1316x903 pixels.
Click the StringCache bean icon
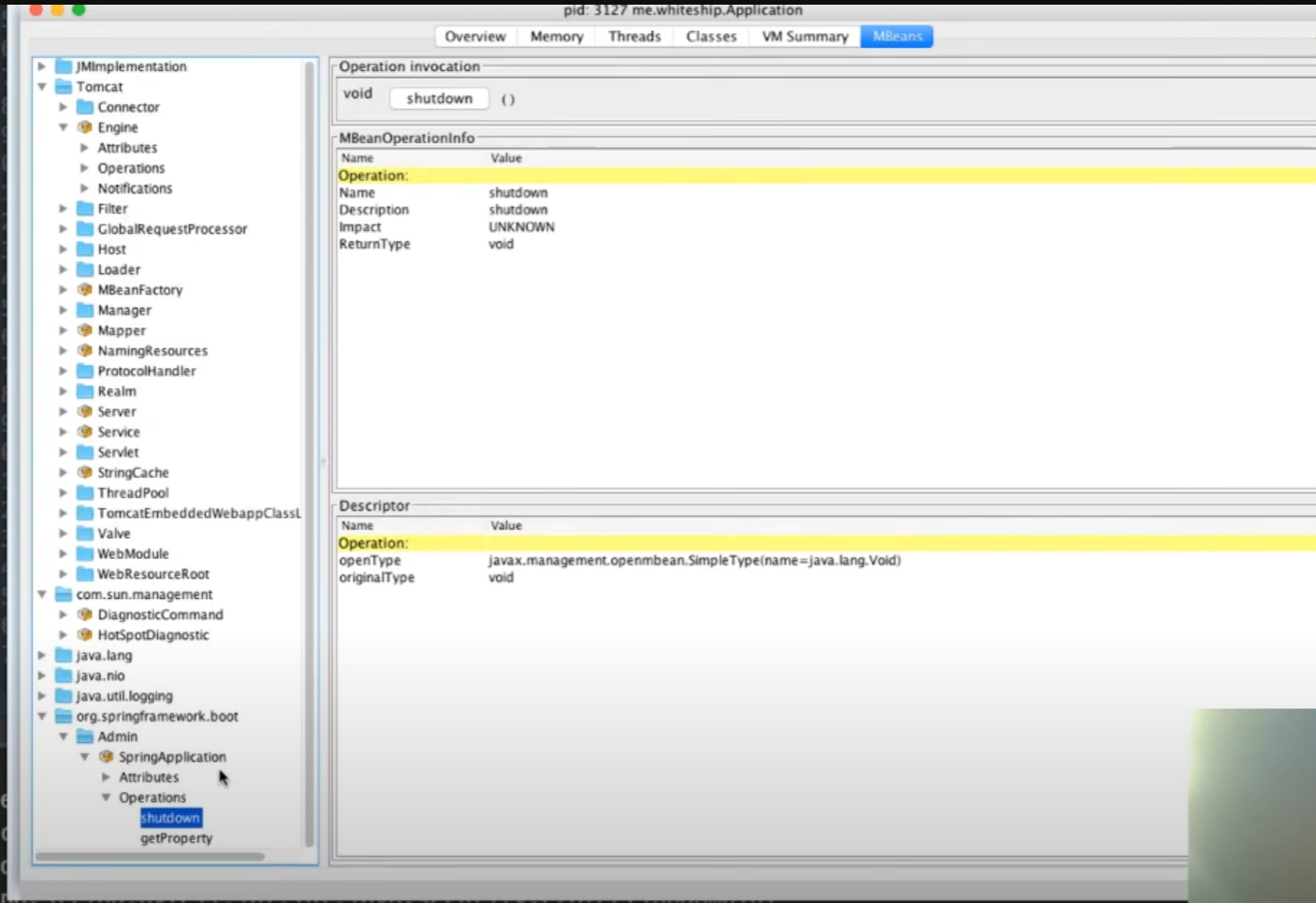pyautogui.click(x=85, y=473)
